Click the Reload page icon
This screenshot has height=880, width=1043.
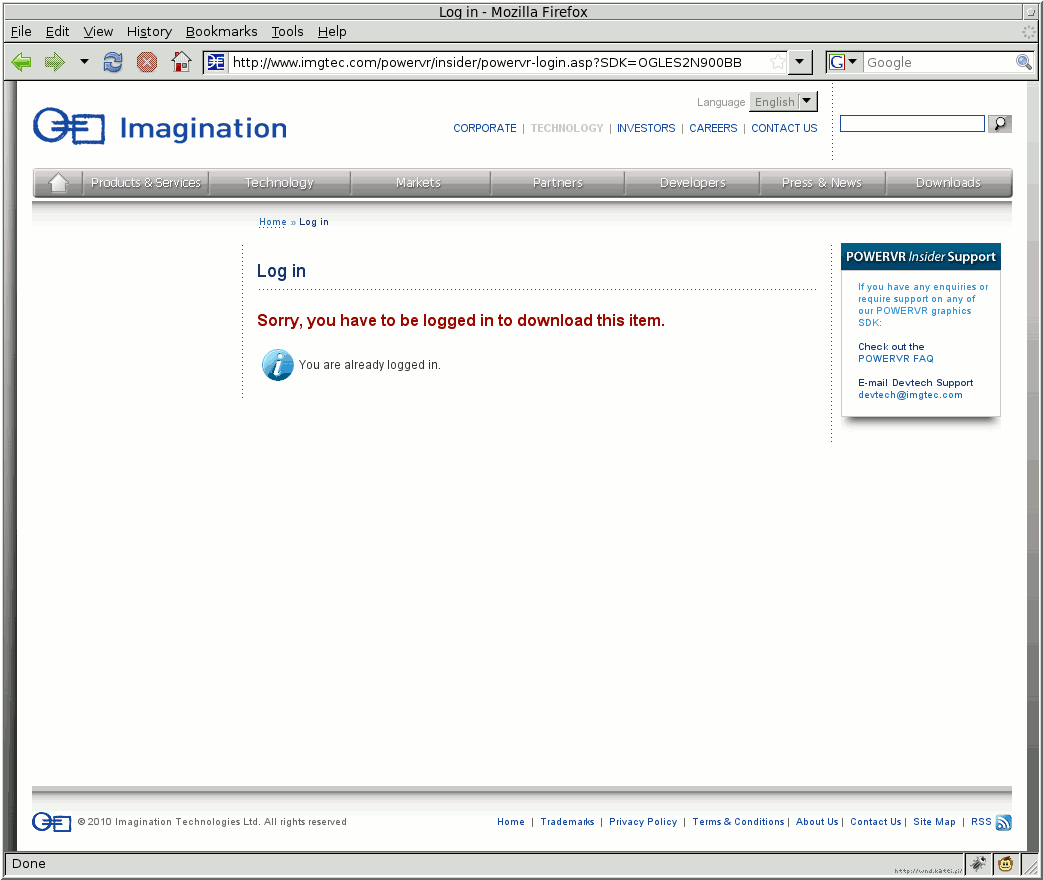pyautogui.click(x=113, y=62)
